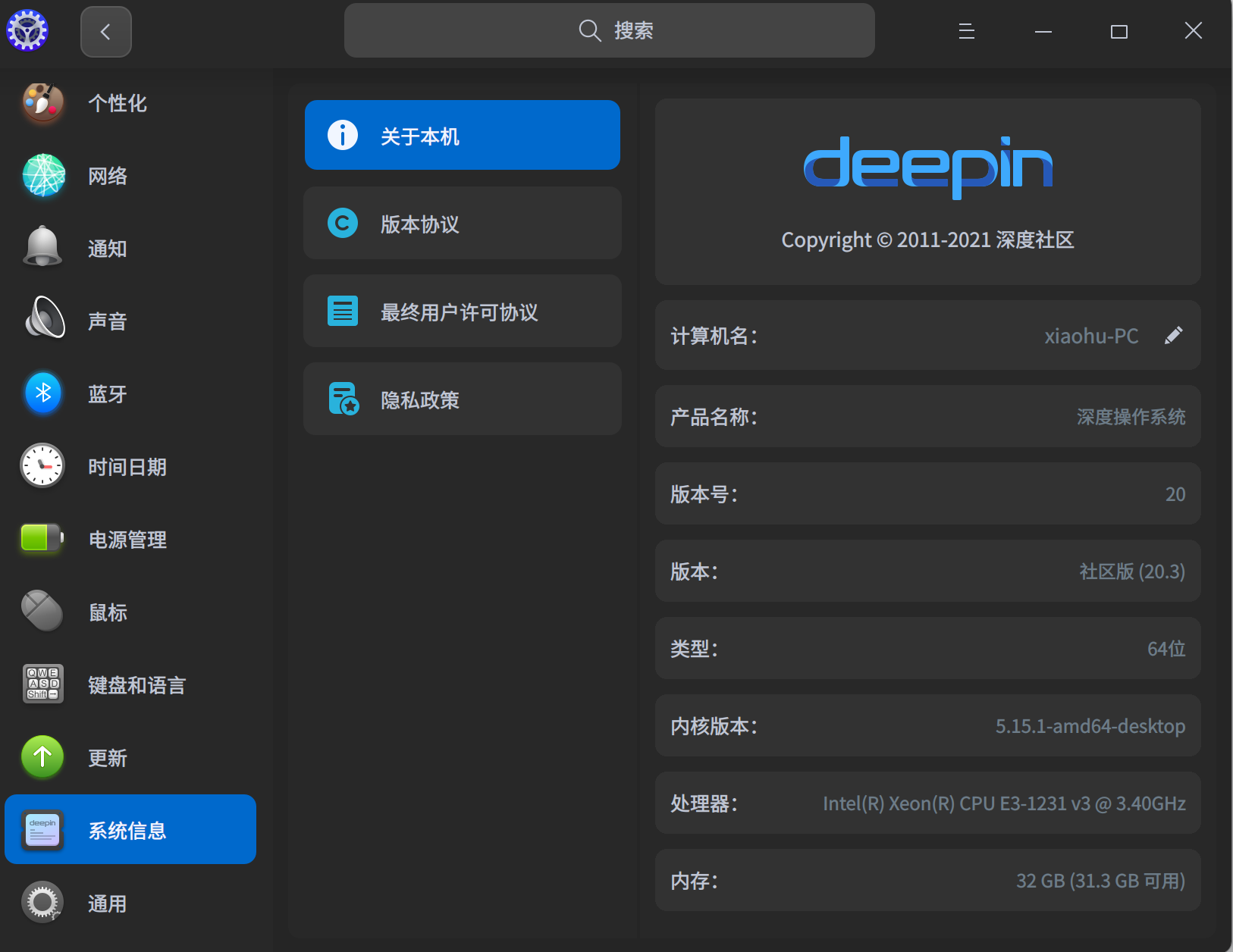Screen dimensions: 1233x952
Task: Open the Power Management (电源管理) settings
Action: click(127, 540)
